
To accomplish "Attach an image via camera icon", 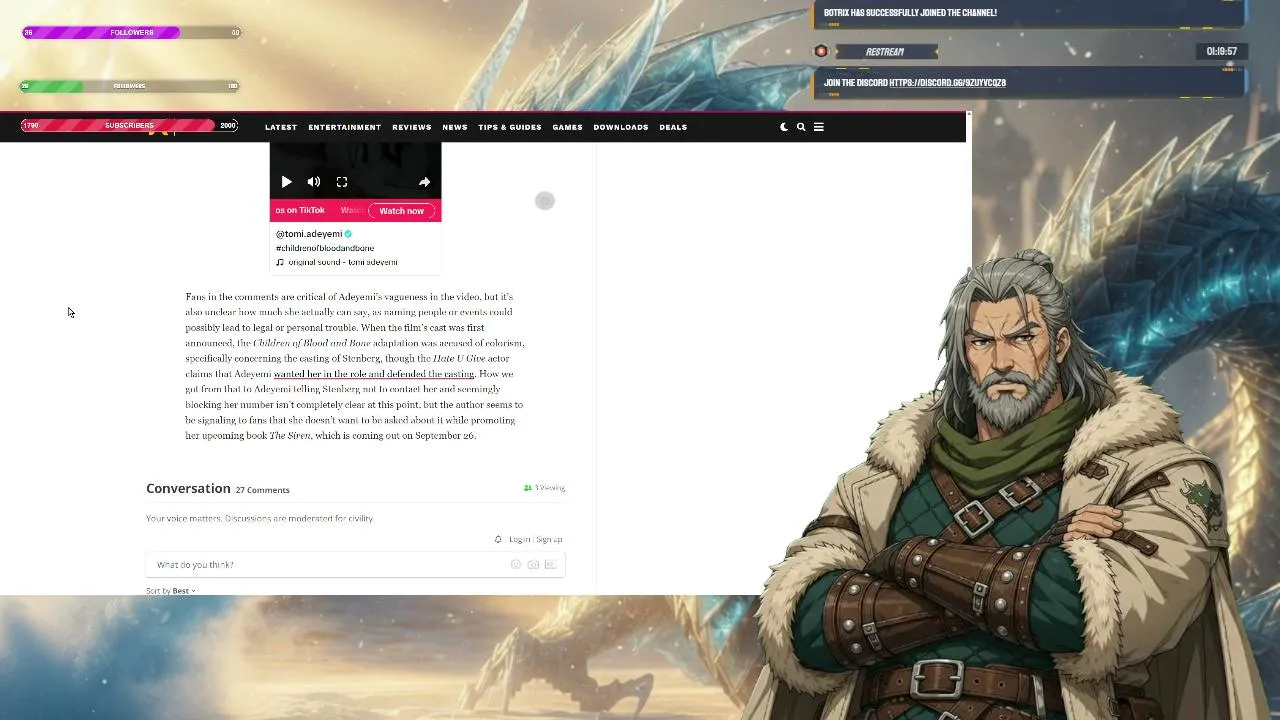I will 533,564.
